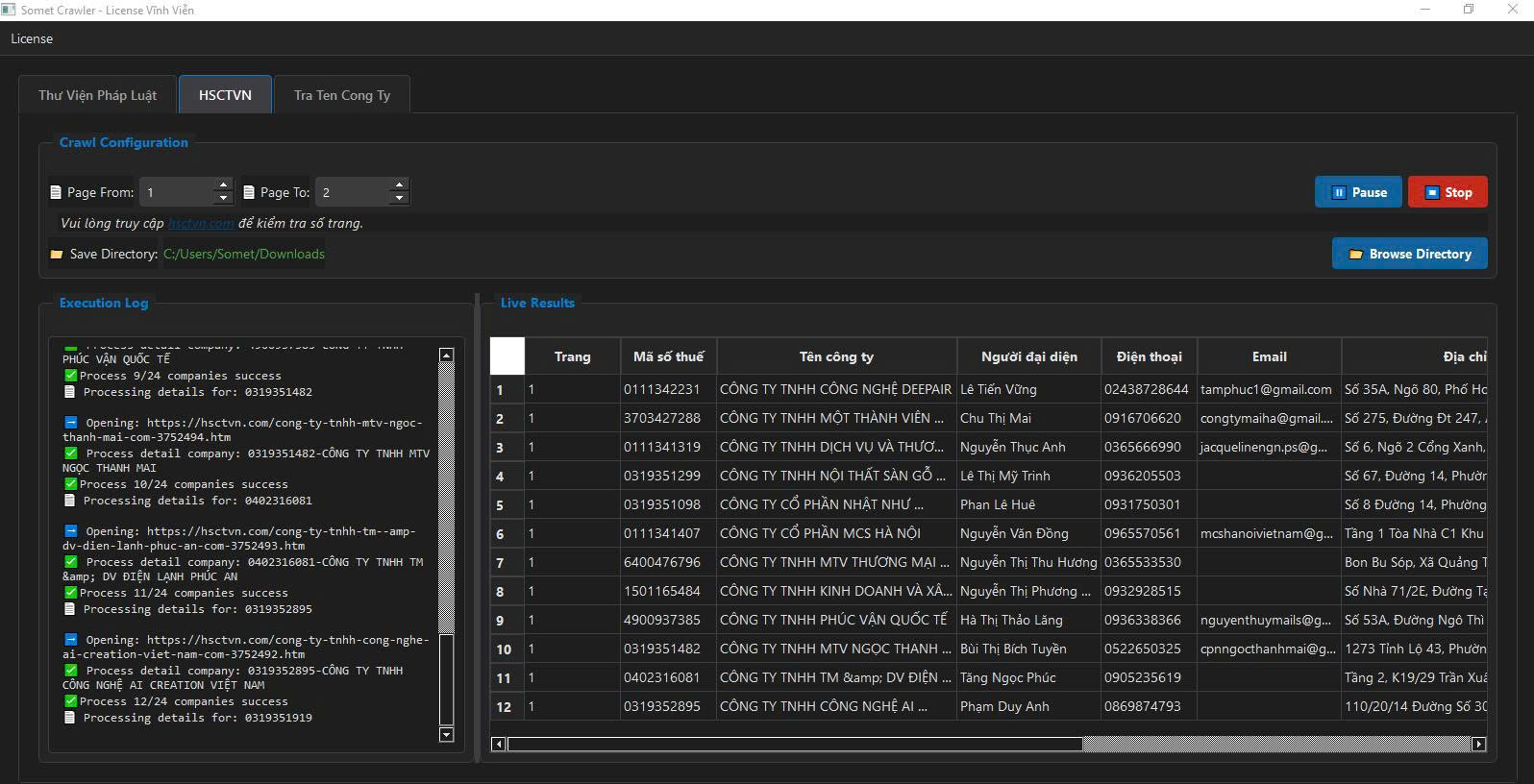Screen dimensions: 1534x784
Task: Open the Browse Directory folder button
Action: tap(1409, 254)
